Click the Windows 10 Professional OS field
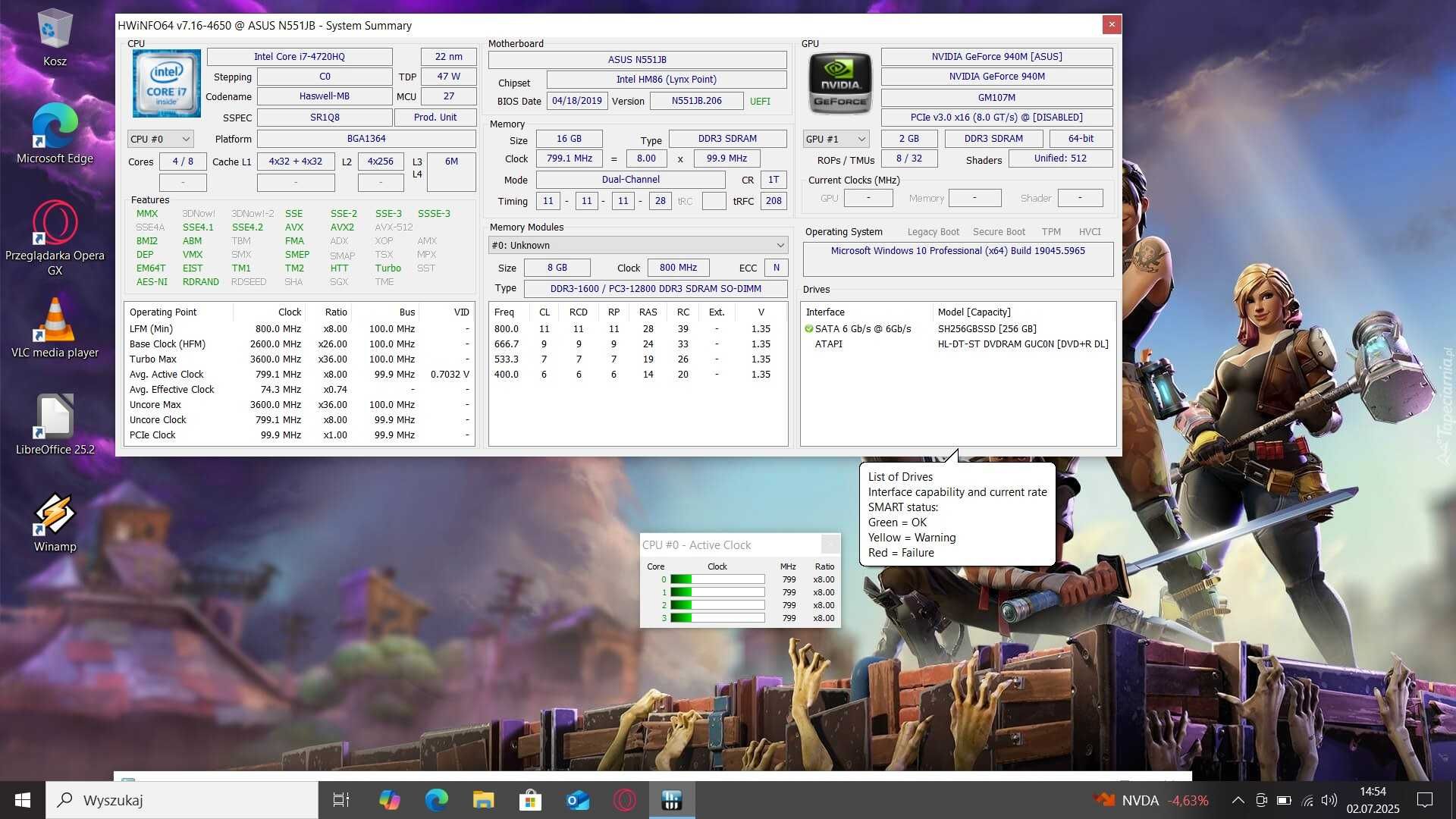This screenshot has width=1456, height=819. click(x=958, y=259)
